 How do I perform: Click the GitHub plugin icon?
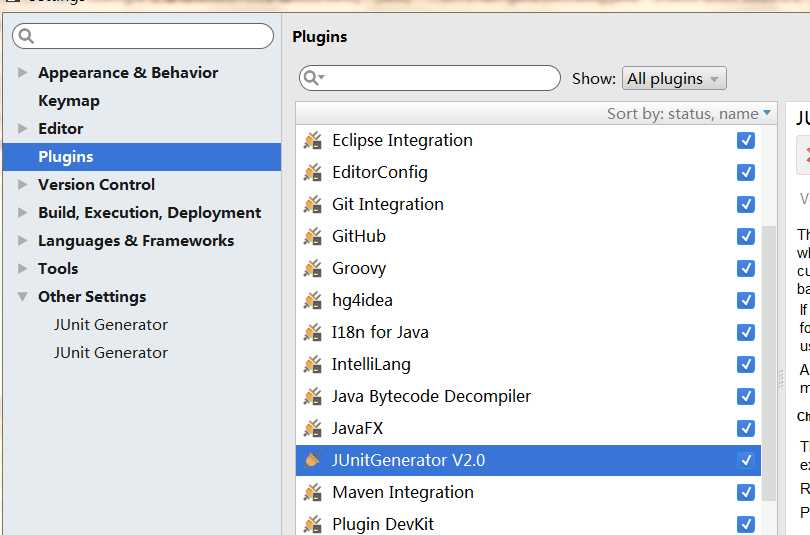313,237
